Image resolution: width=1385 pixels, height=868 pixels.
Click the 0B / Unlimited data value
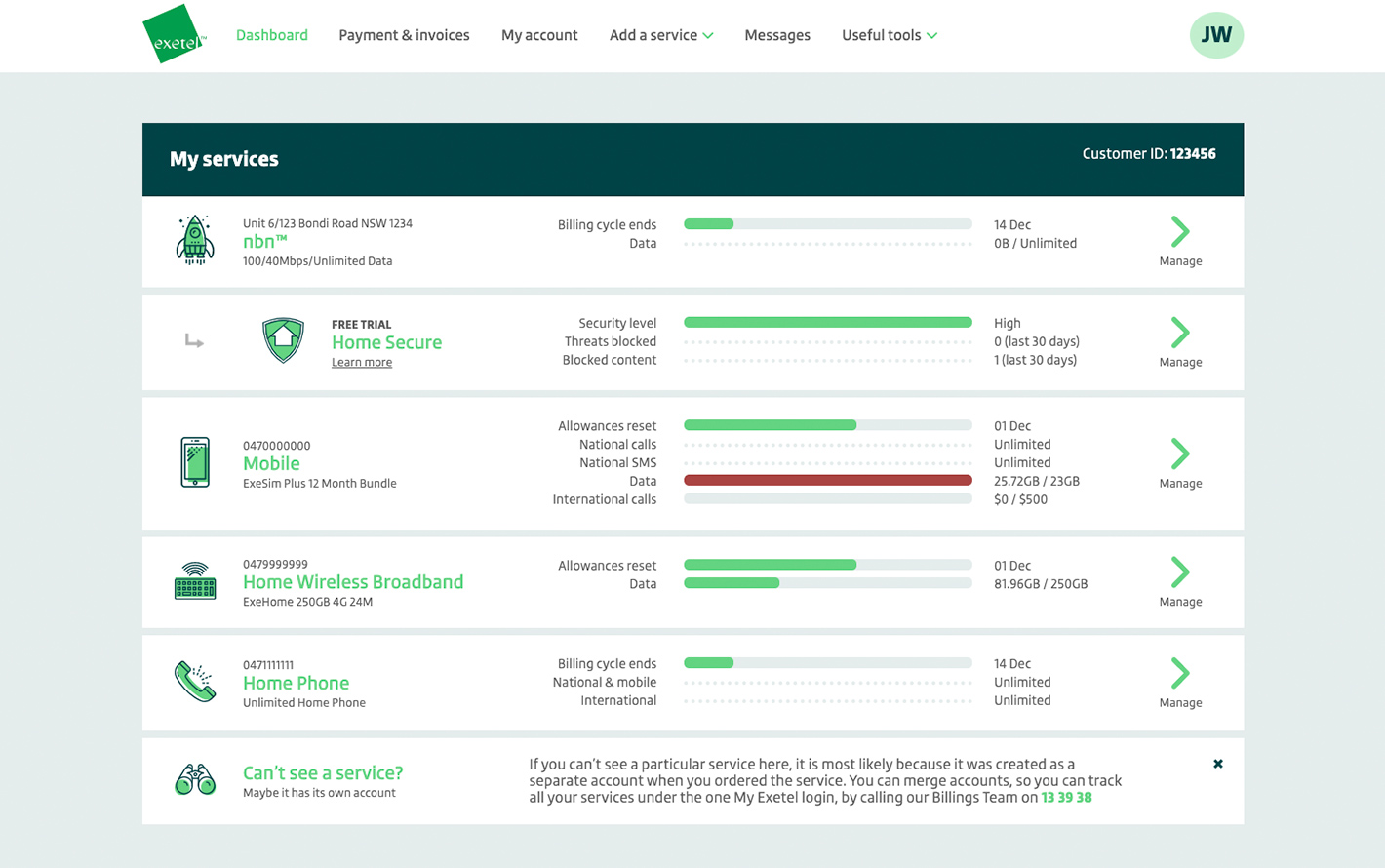(1036, 244)
